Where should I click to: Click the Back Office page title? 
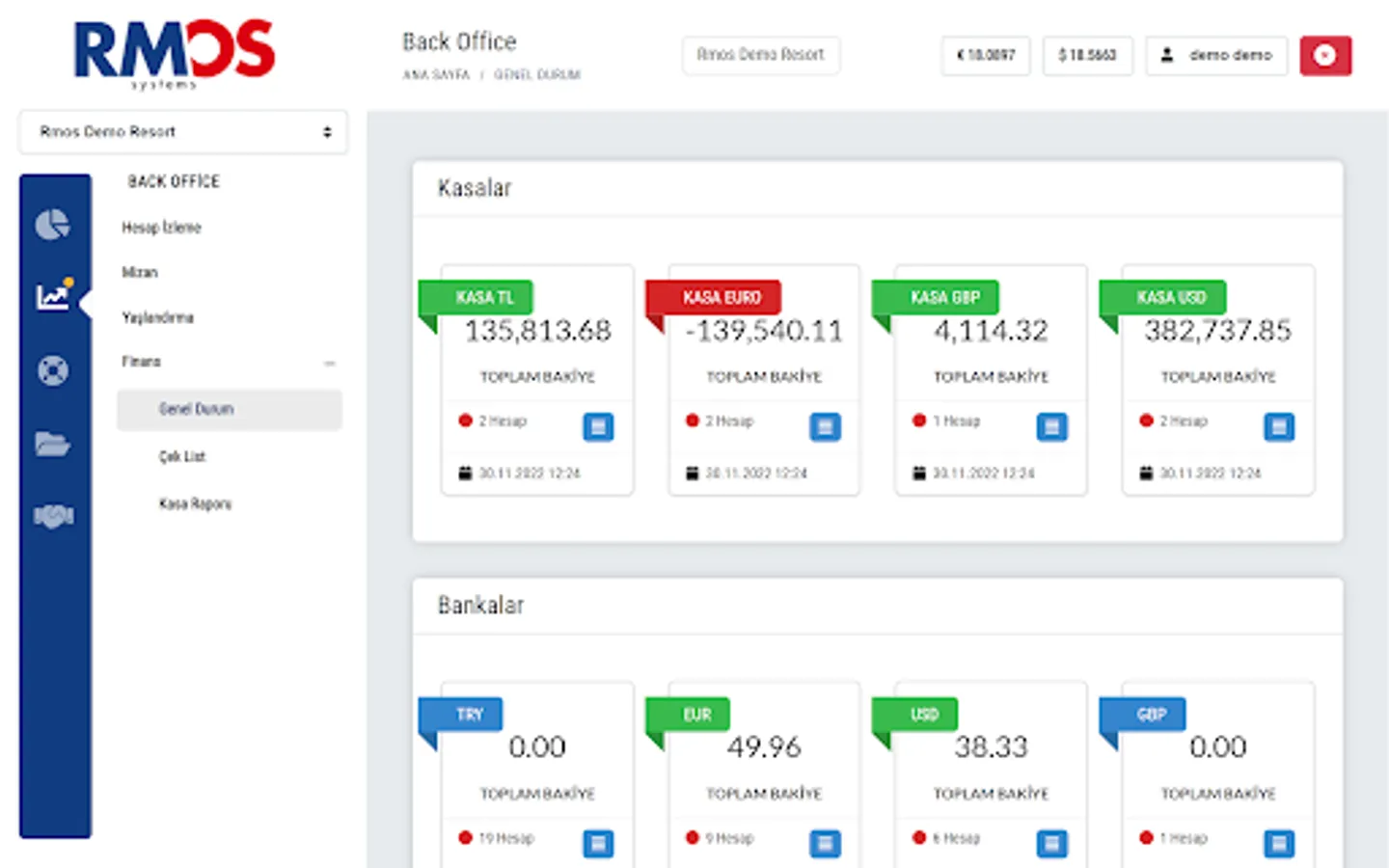[x=459, y=42]
